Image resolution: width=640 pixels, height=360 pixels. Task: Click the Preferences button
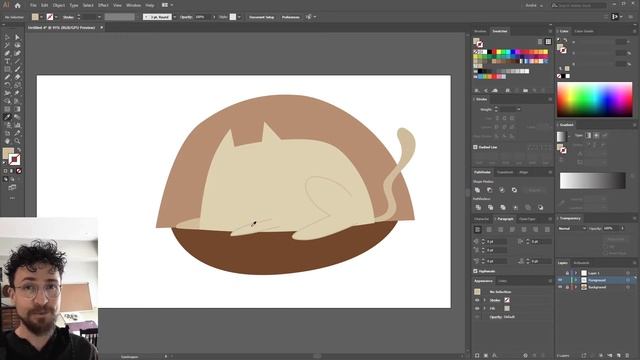291,17
